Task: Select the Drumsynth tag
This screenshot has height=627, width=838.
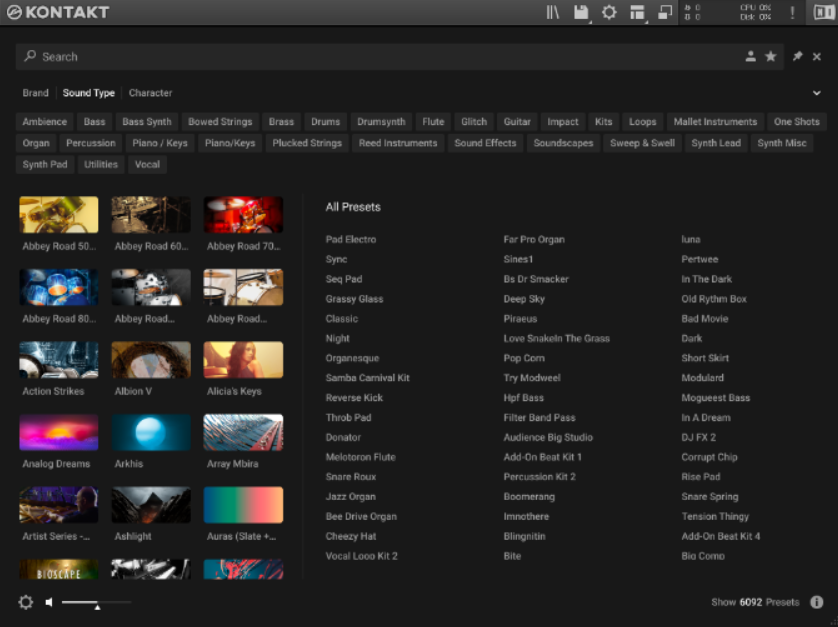Action: point(381,122)
